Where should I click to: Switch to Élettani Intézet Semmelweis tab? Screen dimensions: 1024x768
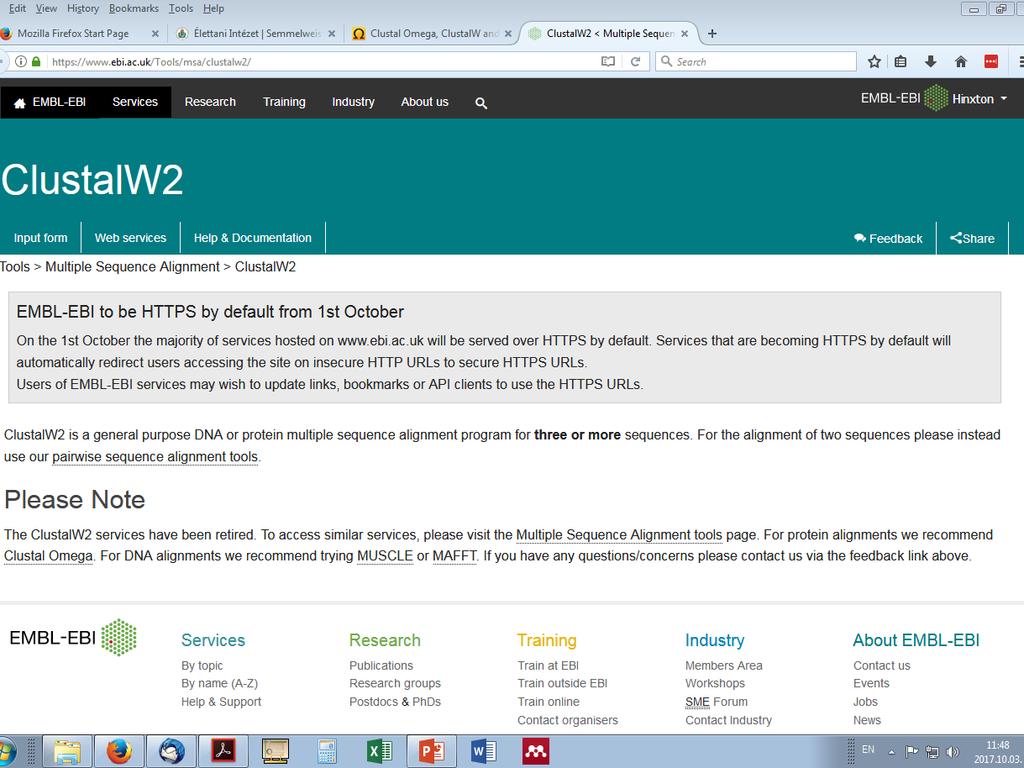tap(256, 33)
